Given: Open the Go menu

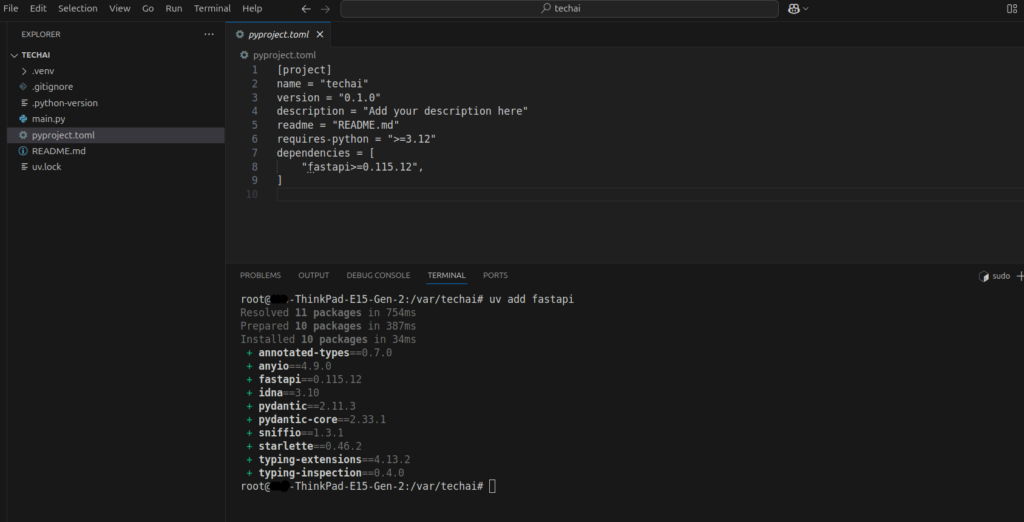Looking at the screenshot, I should [148, 8].
